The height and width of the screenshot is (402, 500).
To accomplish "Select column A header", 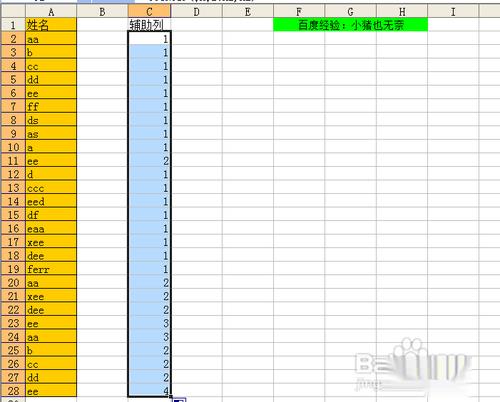I will [51, 12].
